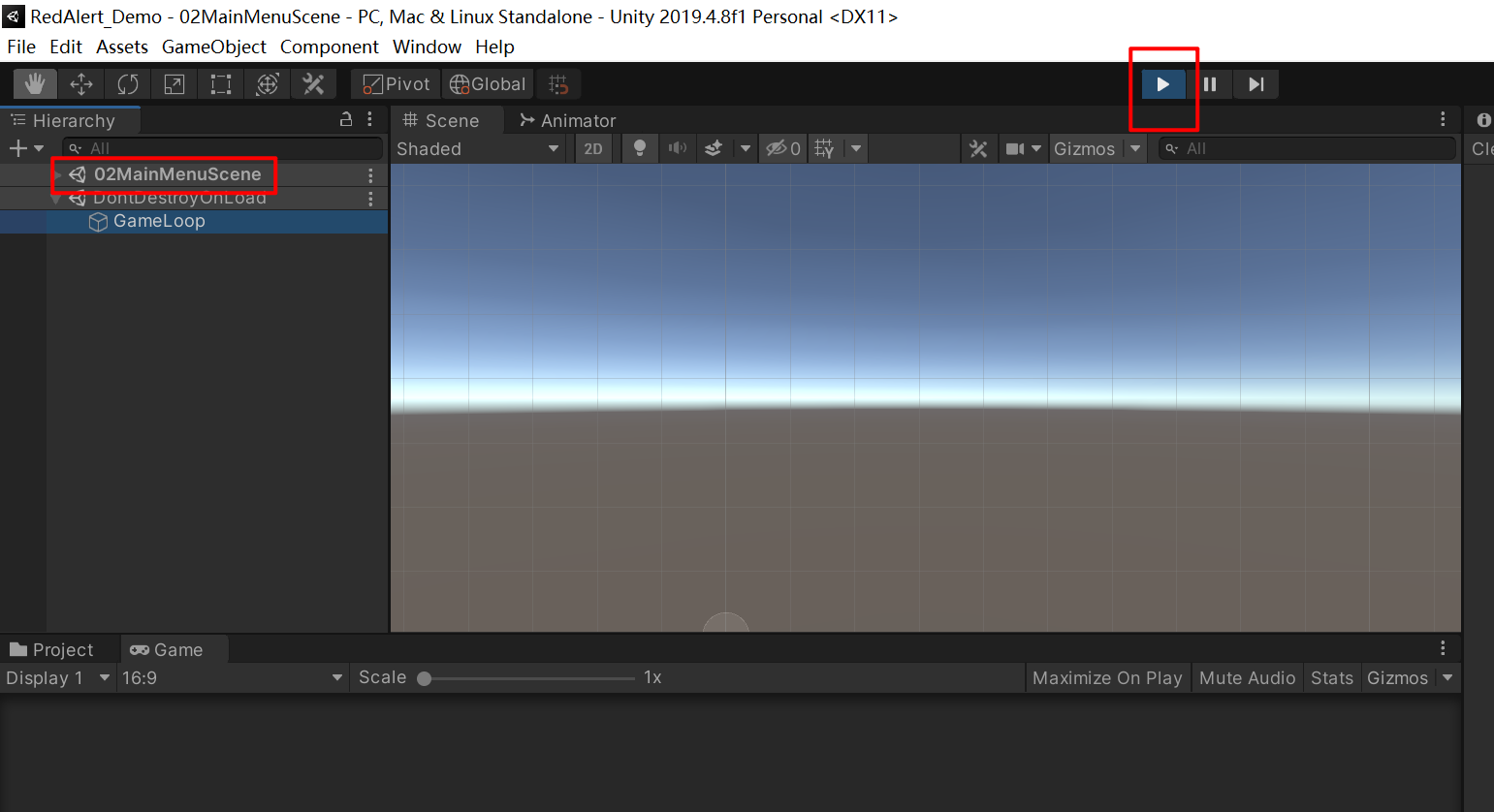
Task: Click the Mute Audio button
Action: pyautogui.click(x=1247, y=678)
